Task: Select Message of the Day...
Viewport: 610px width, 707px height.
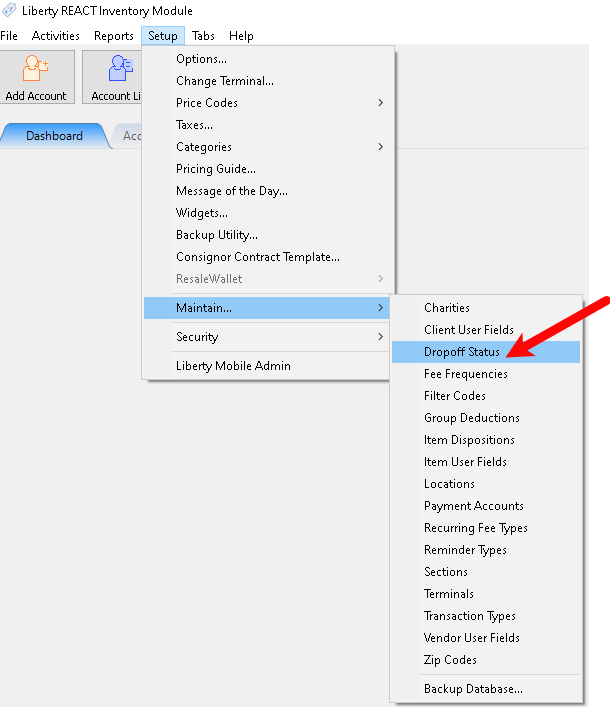Action: click(268, 191)
